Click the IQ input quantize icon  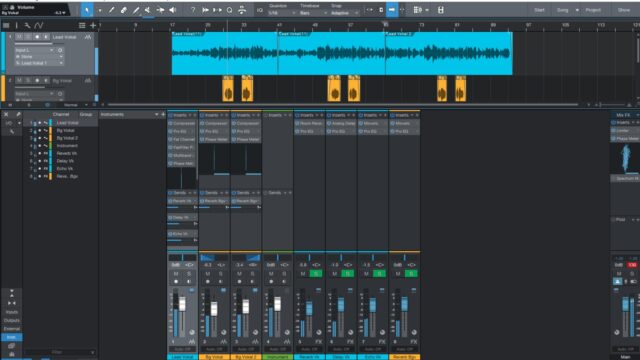pos(260,10)
